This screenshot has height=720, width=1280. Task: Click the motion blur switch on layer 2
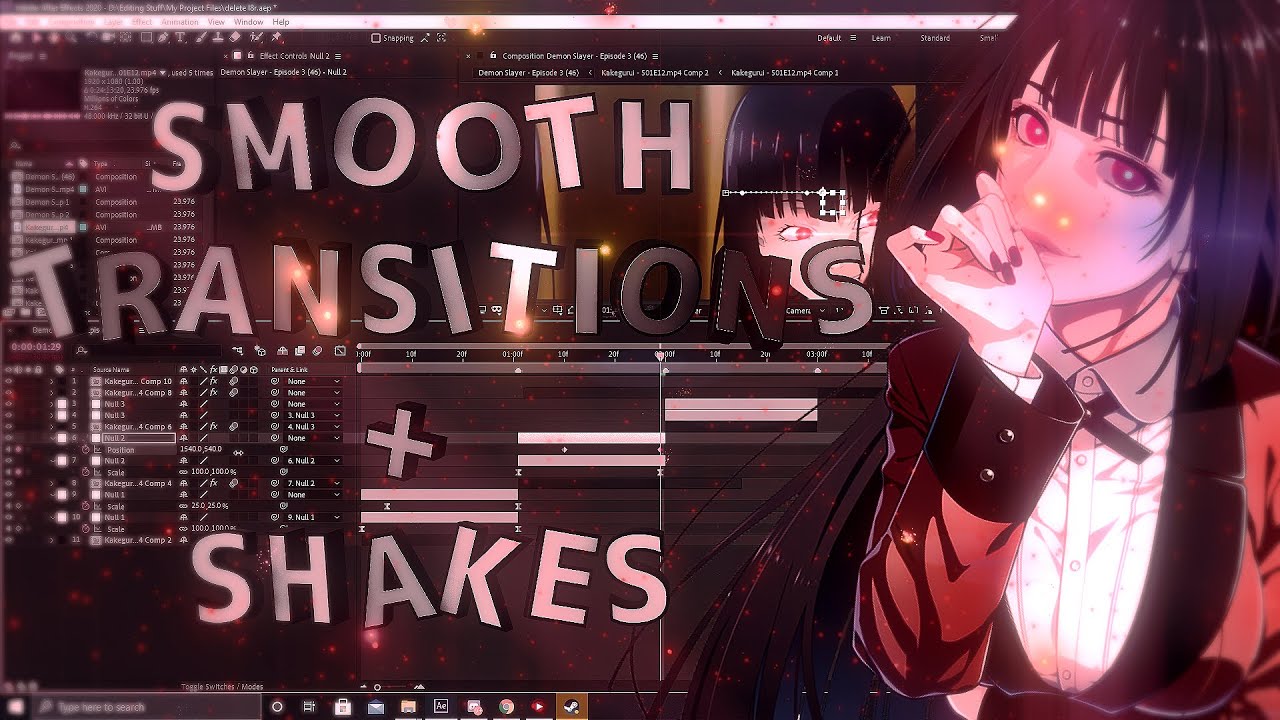coord(233,393)
